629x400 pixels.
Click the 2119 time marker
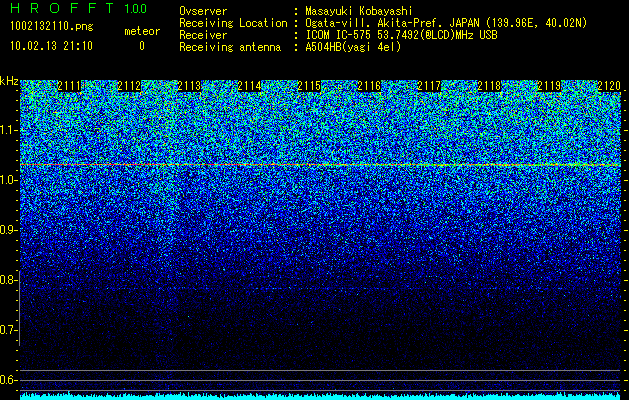pyautogui.click(x=549, y=86)
